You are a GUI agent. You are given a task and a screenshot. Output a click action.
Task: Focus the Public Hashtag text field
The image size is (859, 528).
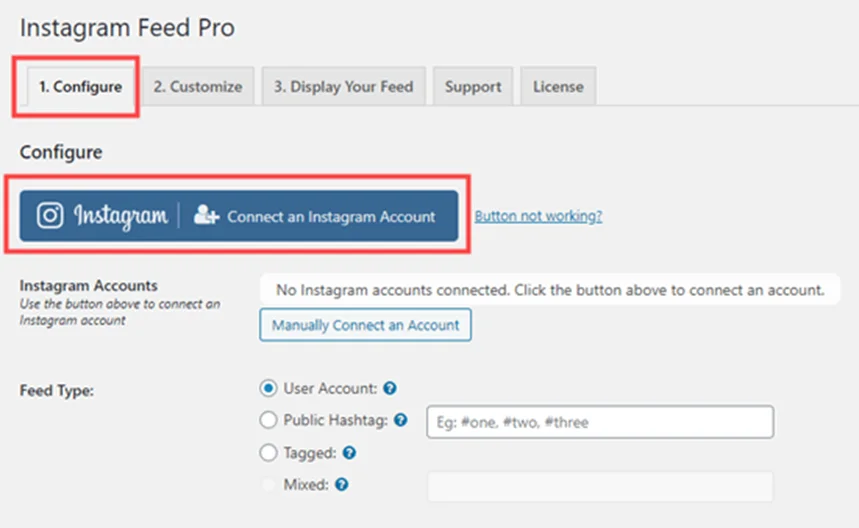click(x=600, y=422)
